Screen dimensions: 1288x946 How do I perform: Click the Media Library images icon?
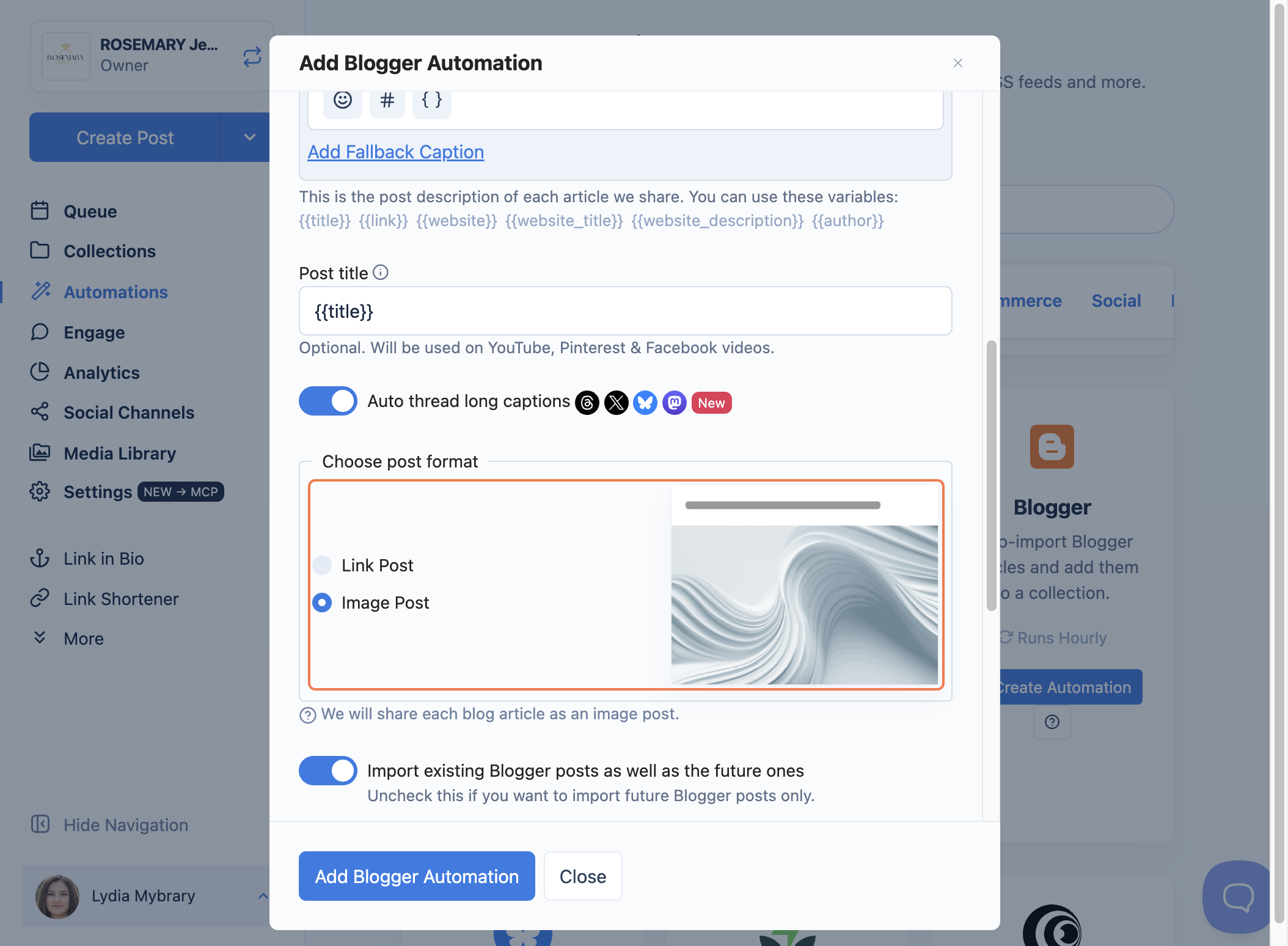click(x=40, y=453)
